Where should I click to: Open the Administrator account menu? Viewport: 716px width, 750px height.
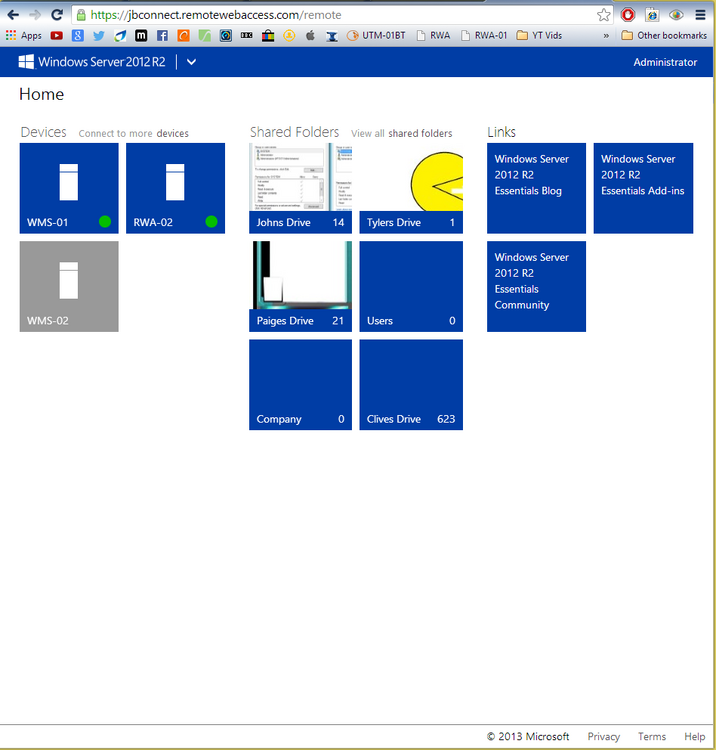pyautogui.click(x=665, y=62)
